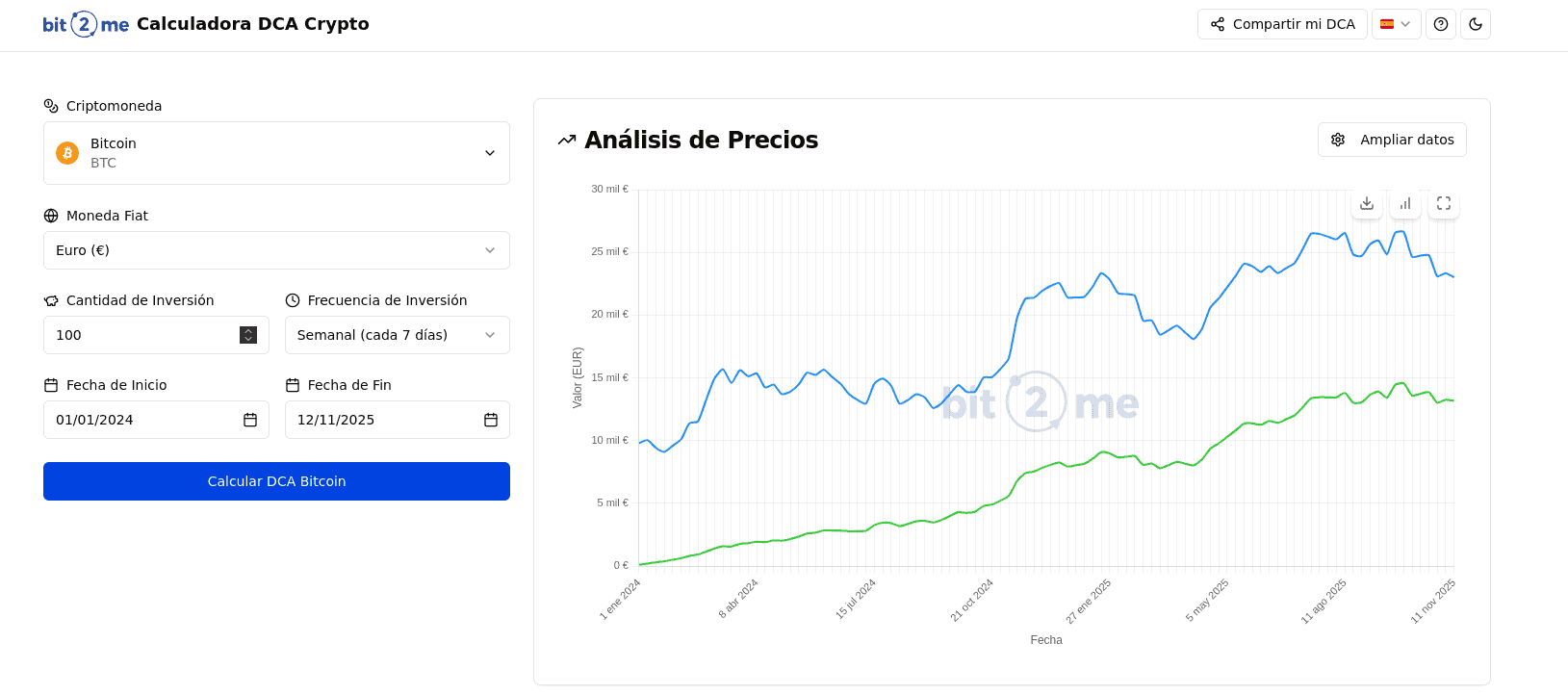Open the end date calendar picker icon
1568x695 pixels.
(x=491, y=420)
